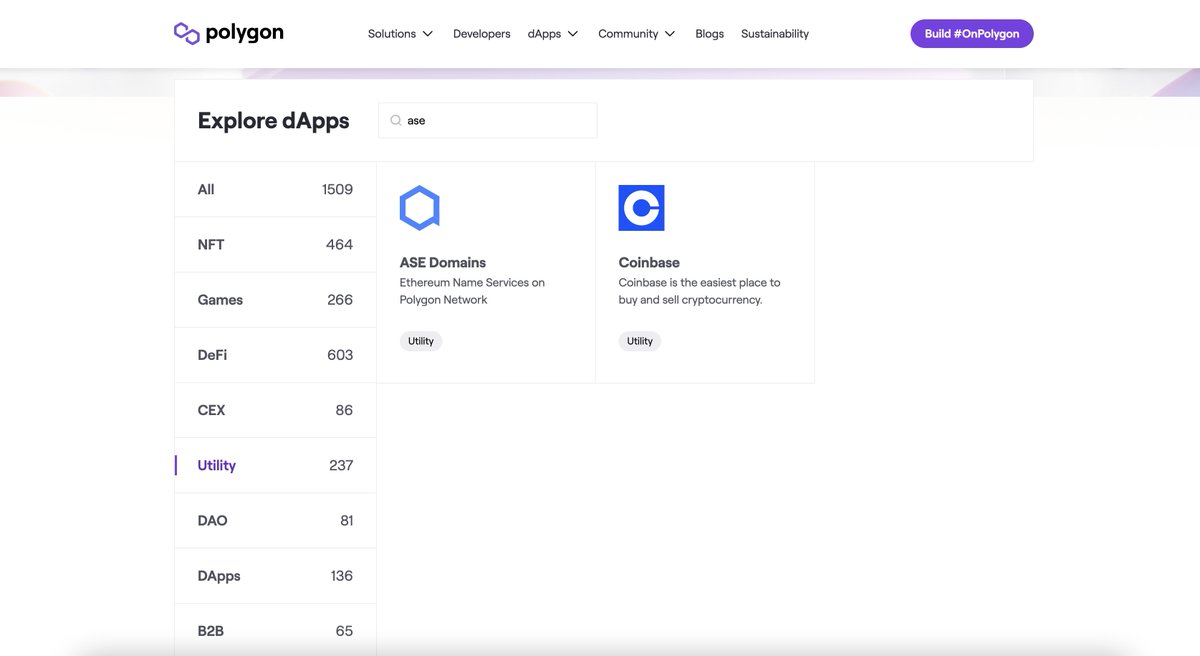The width and height of the screenshot is (1200, 656).
Task: Filter by DeFi category
Action: pyautogui.click(x=275, y=355)
